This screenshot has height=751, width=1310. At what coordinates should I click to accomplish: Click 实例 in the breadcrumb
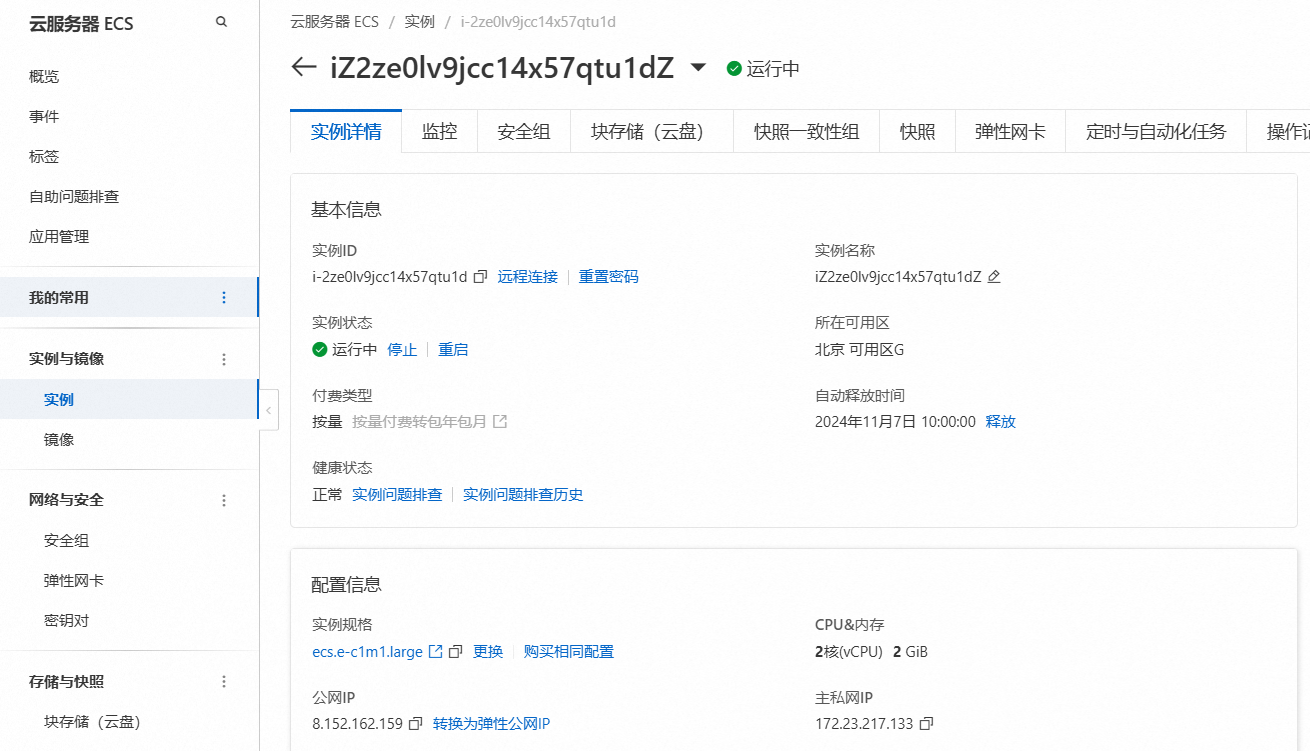tap(420, 22)
